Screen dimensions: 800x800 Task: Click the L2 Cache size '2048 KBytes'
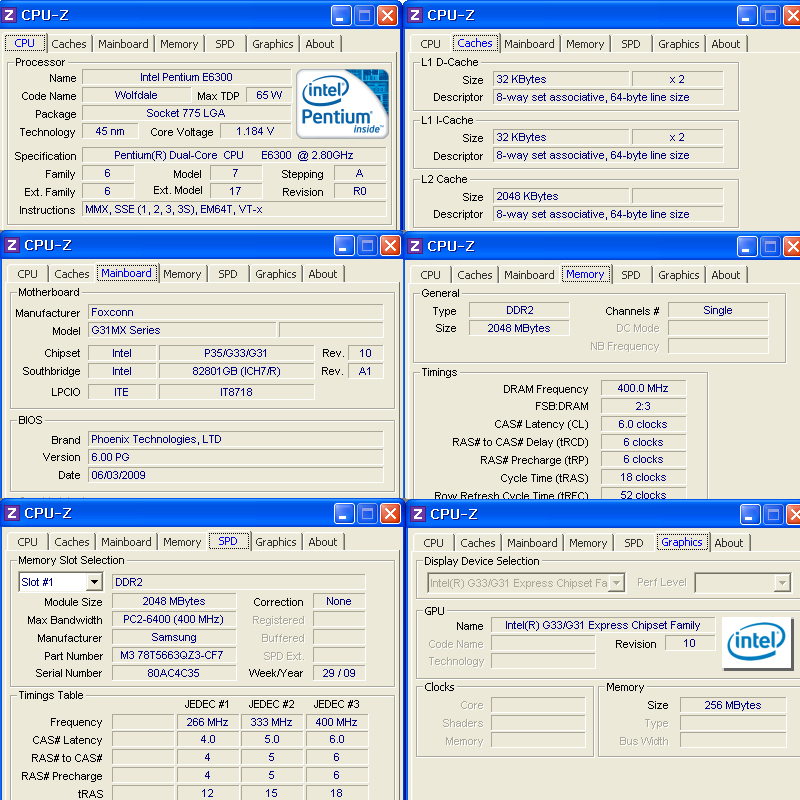pyautogui.click(x=561, y=196)
